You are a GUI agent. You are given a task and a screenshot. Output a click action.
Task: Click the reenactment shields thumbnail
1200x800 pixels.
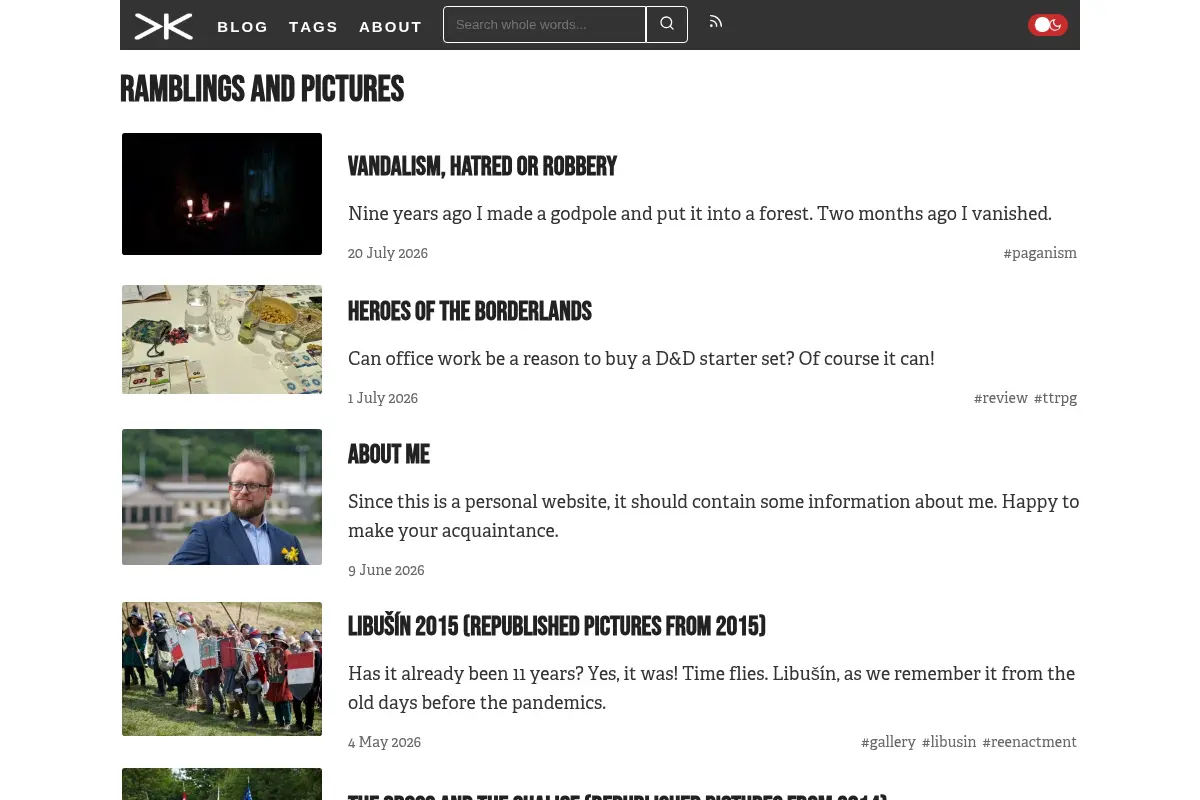click(222, 669)
